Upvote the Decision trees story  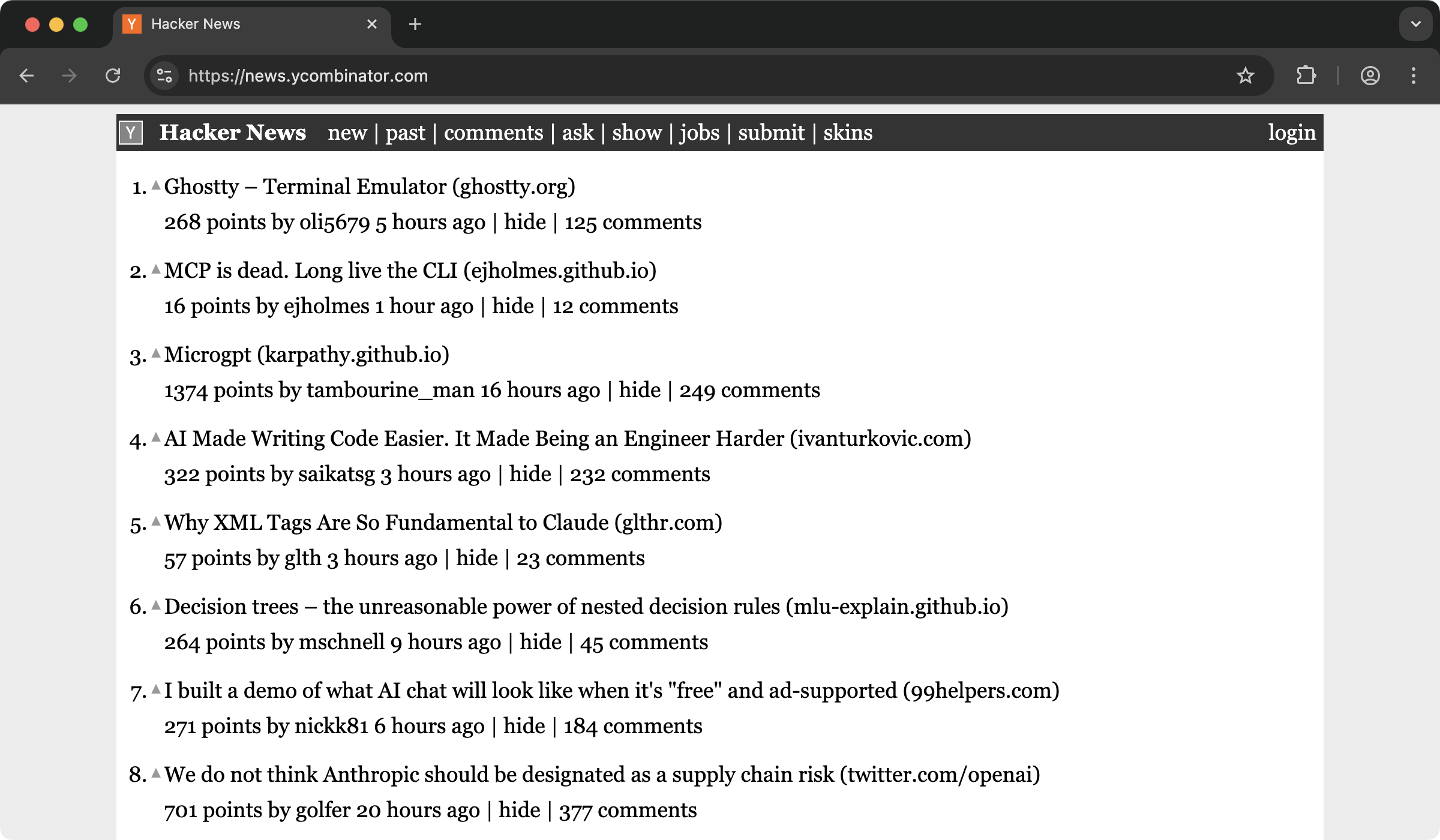coord(156,605)
